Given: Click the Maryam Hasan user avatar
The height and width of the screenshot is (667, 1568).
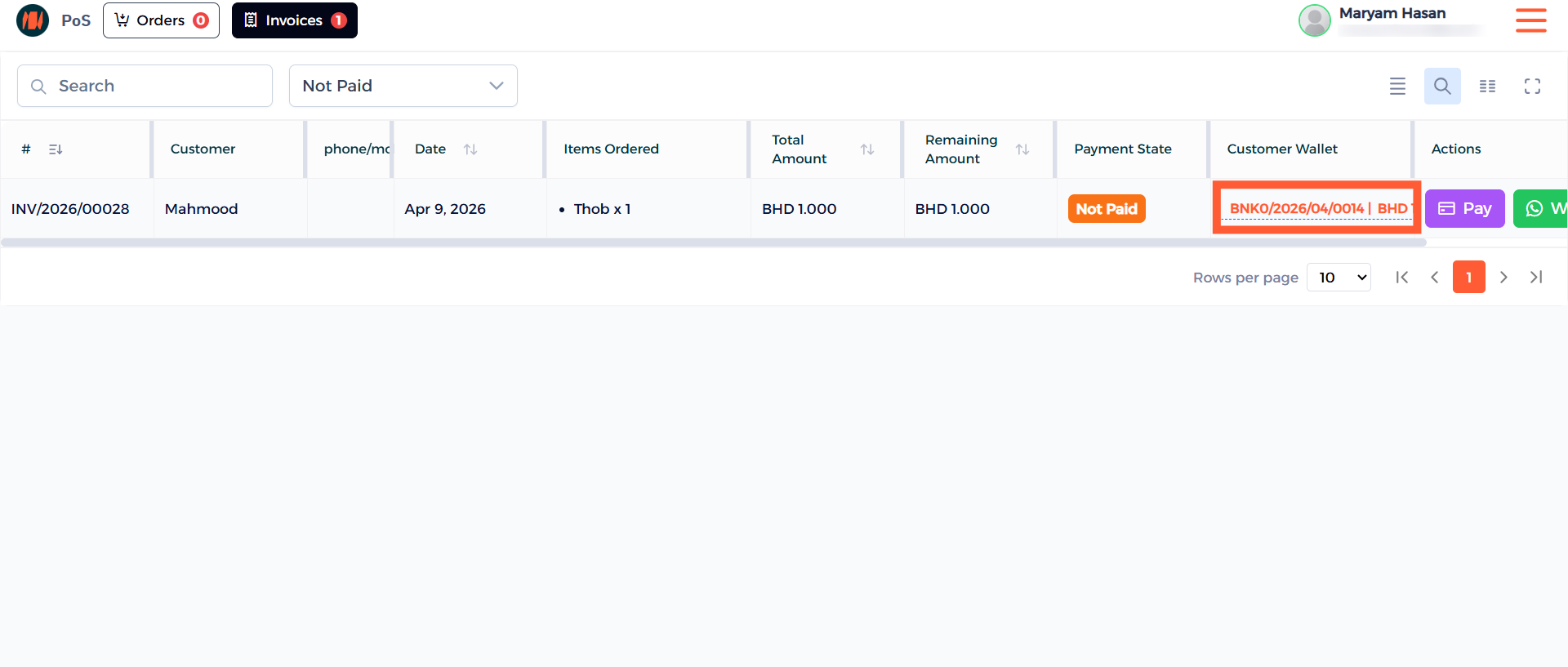Looking at the screenshot, I should tap(1314, 20).
